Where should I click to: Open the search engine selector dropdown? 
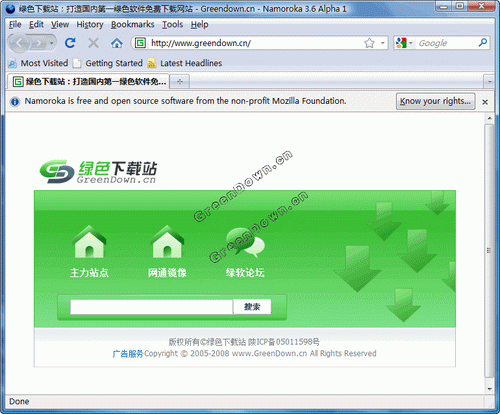(404, 43)
